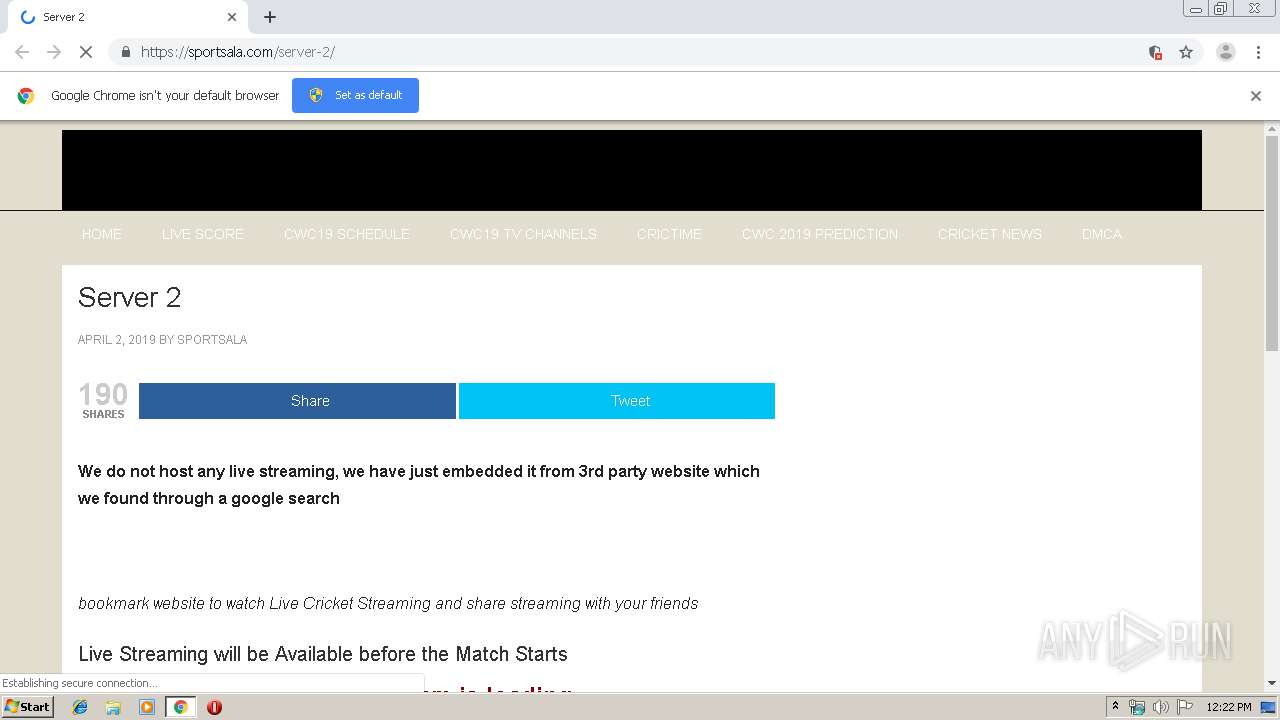Tweet the post
This screenshot has height=720, width=1280.
(617, 401)
